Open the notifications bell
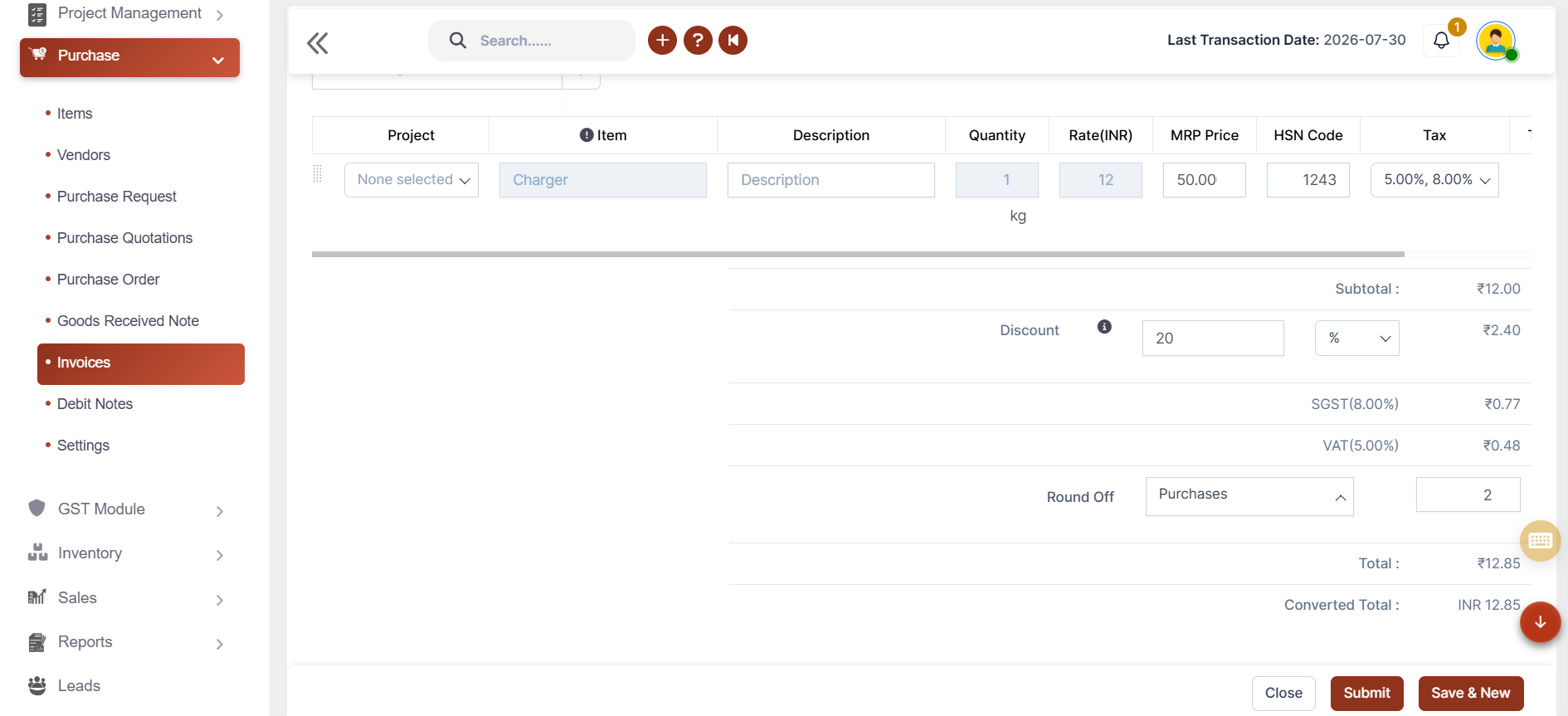1568x716 pixels. point(1441,41)
